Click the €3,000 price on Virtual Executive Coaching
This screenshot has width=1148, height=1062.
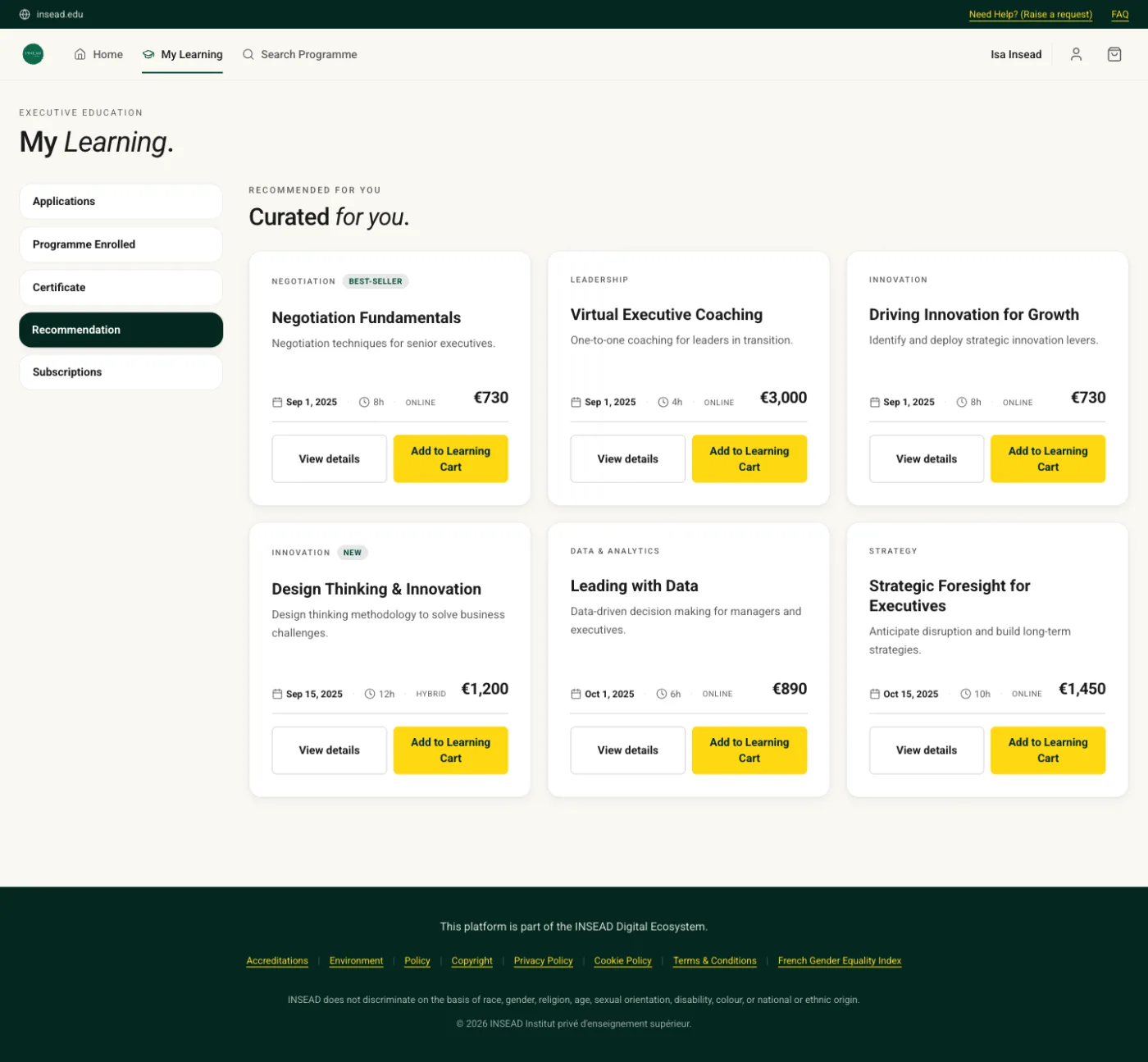tap(783, 398)
